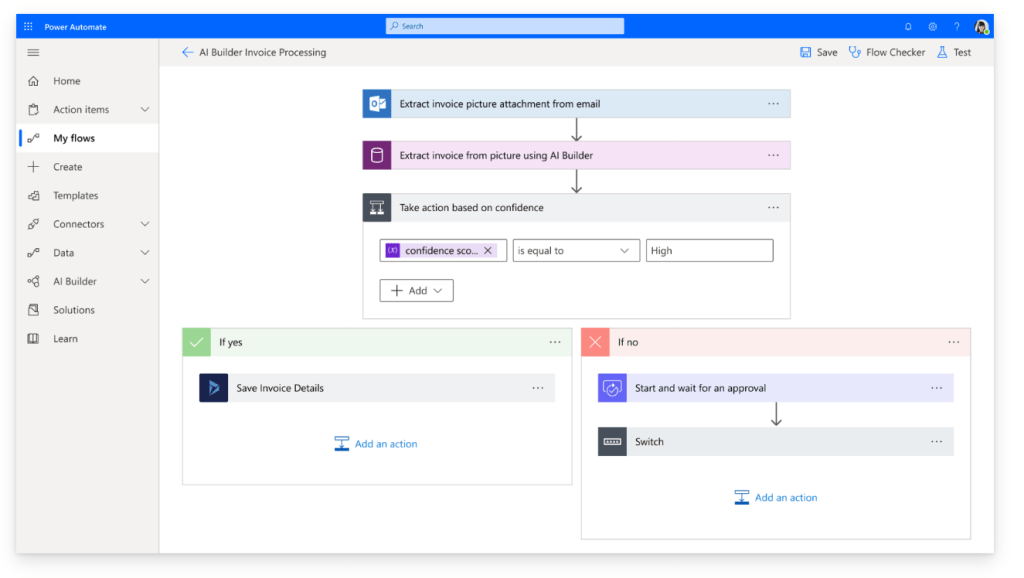Click the back arrow beside flow title
The width and height of the screenshot is (1024, 578).
click(x=187, y=53)
